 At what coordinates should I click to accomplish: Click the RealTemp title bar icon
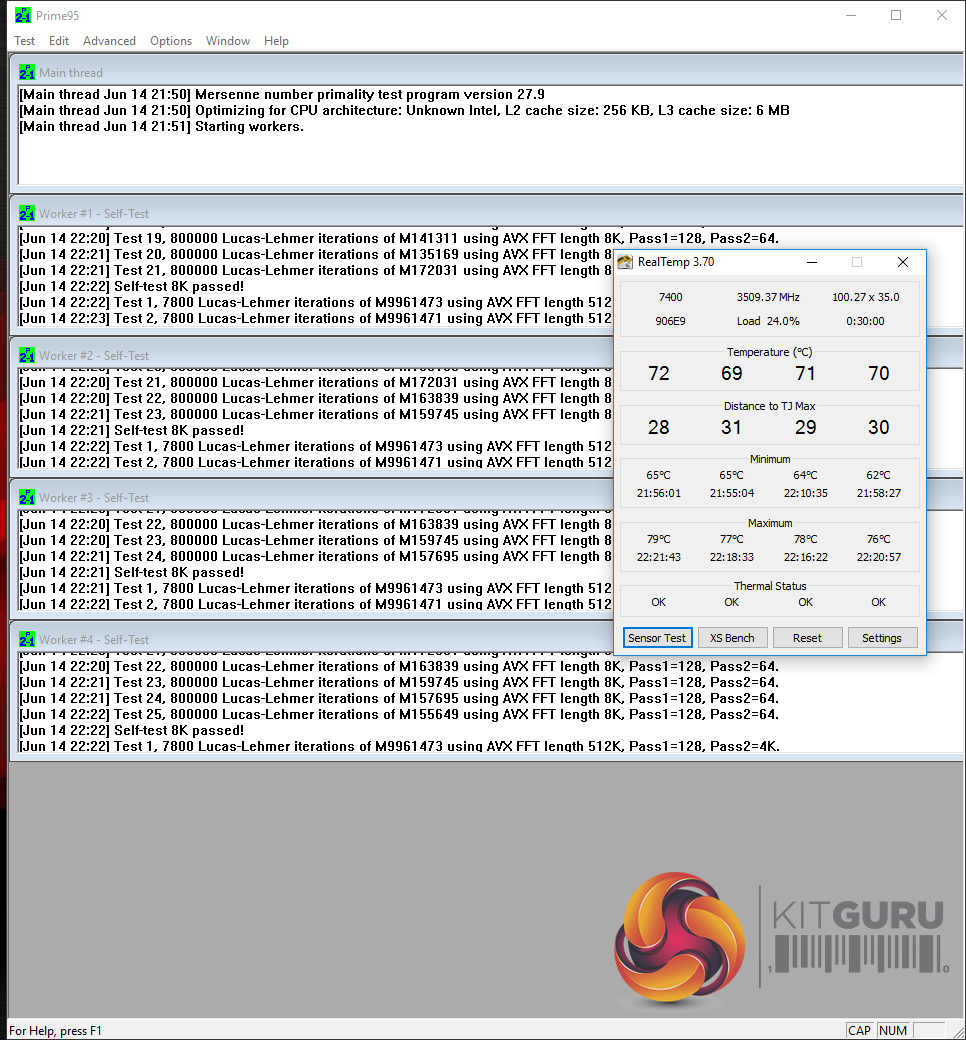click(625, 262)
